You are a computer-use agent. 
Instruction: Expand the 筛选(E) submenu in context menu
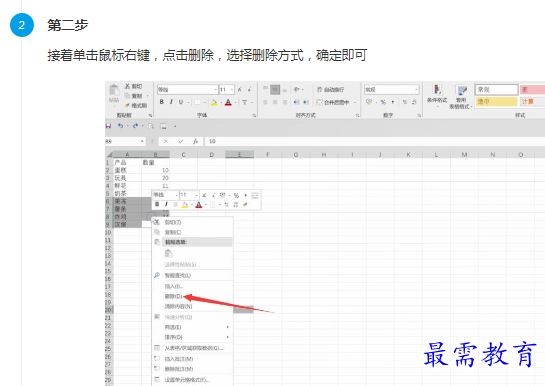tap(193, 327)
